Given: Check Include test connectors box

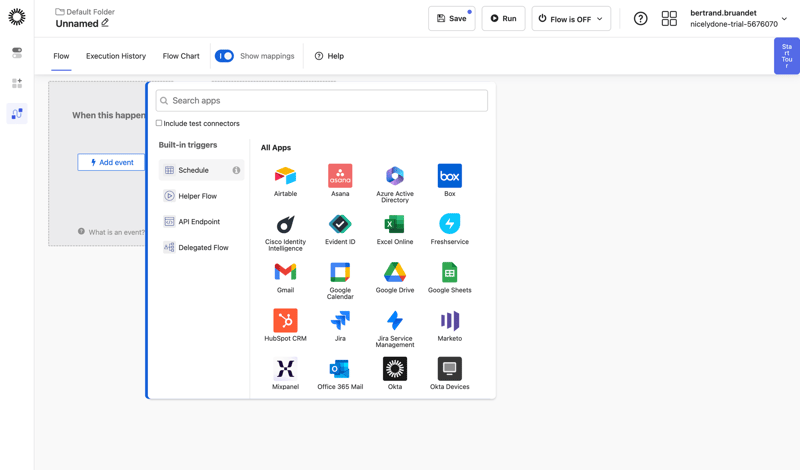Looking at the screenshot, I should pyautogui.click(x=159, y=123).
